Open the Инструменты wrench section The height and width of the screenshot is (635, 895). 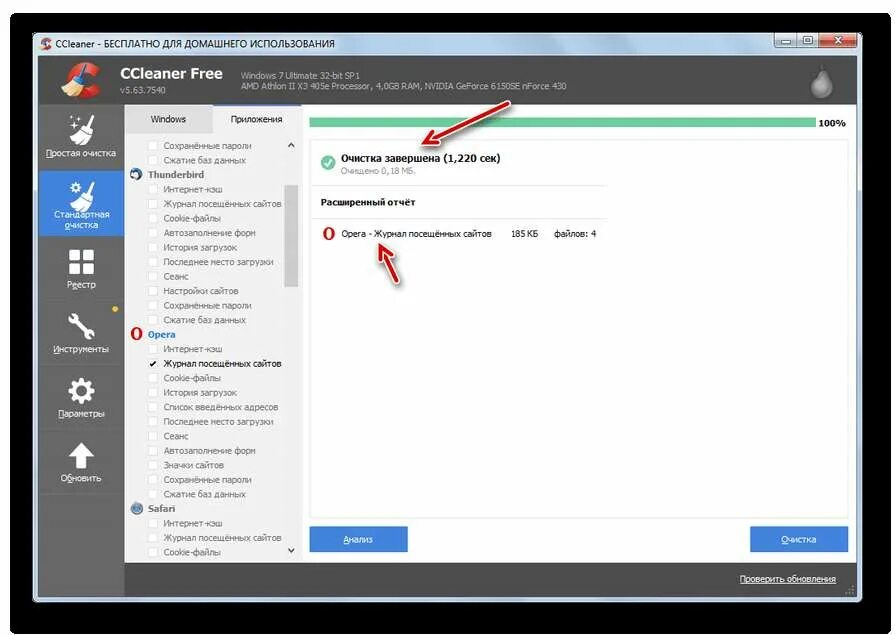(81, 333)
